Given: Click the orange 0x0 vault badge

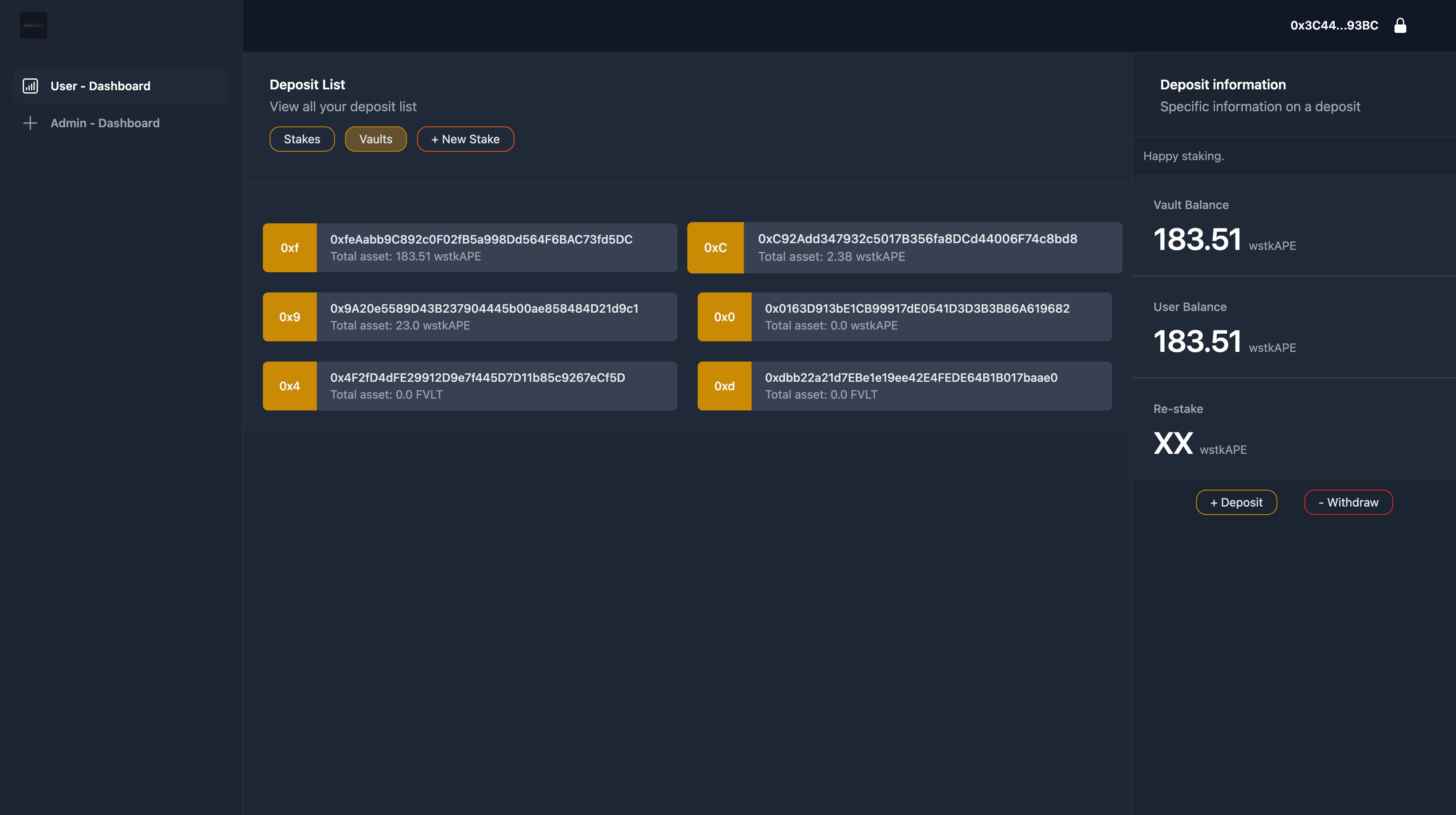Looking at the screenshot, I should (724, 316).
